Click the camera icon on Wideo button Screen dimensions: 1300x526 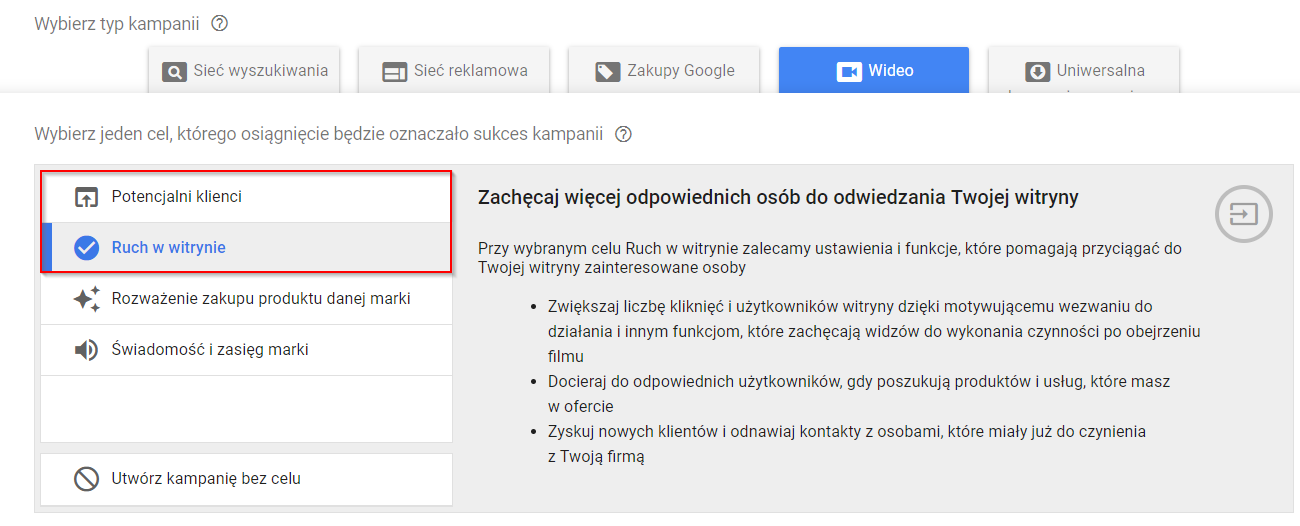click(x=848, y=71)
